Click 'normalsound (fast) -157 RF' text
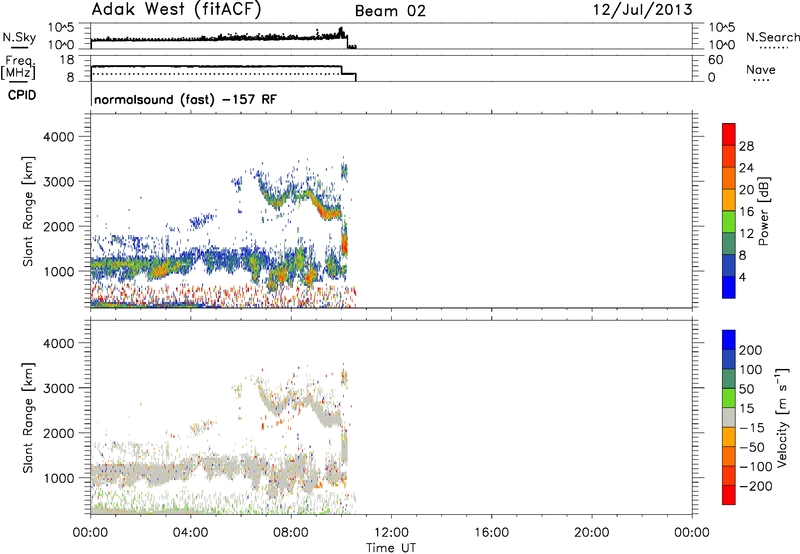 pos(186,99)
